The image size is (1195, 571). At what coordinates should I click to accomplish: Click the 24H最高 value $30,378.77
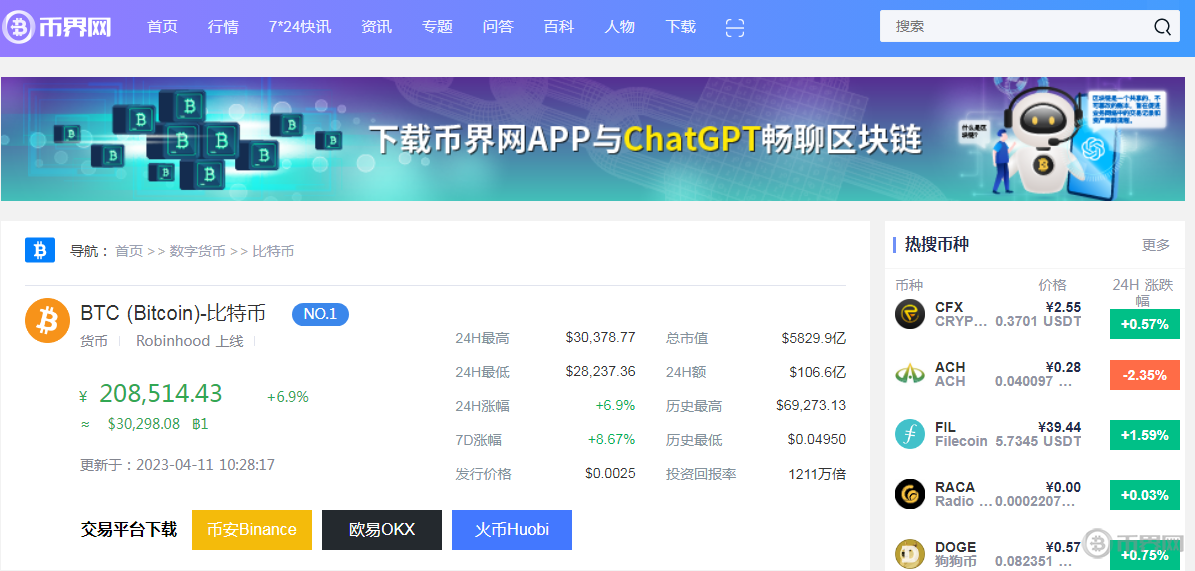601,337
